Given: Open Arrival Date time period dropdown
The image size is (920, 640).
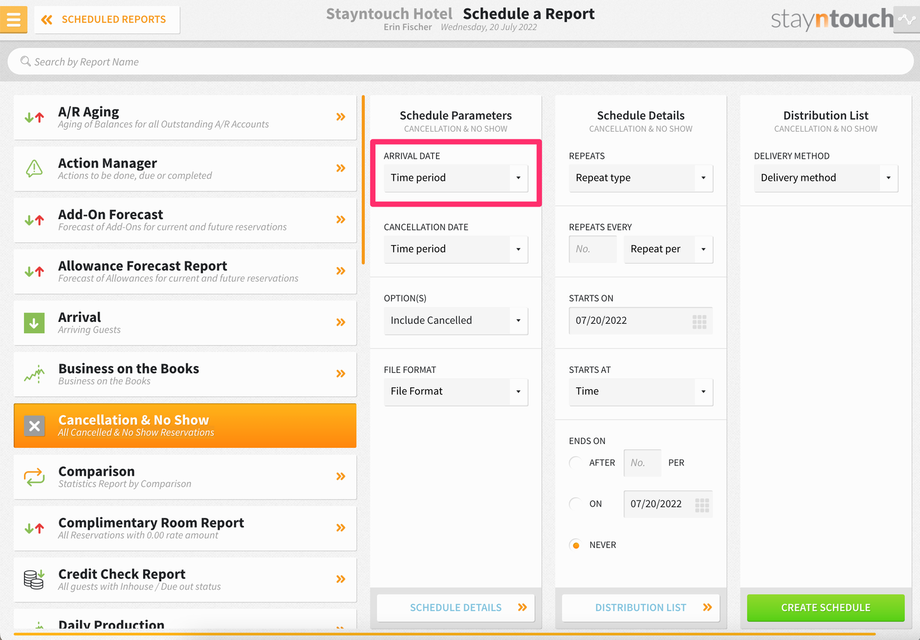Looking at the screenshot, I should click(x=456, y=178).
